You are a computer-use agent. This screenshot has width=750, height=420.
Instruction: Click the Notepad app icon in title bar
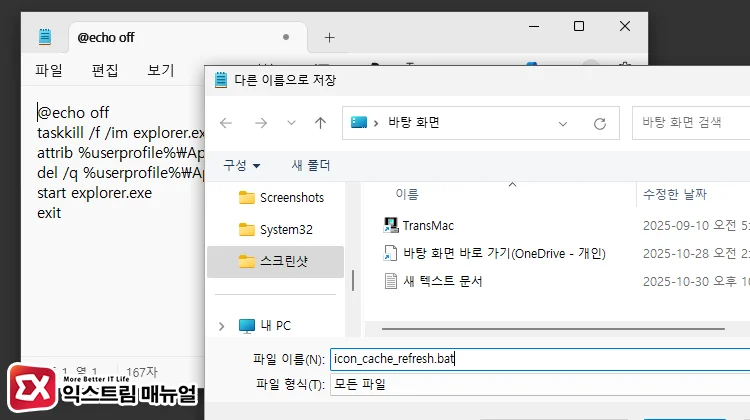(x=45, y=37)
